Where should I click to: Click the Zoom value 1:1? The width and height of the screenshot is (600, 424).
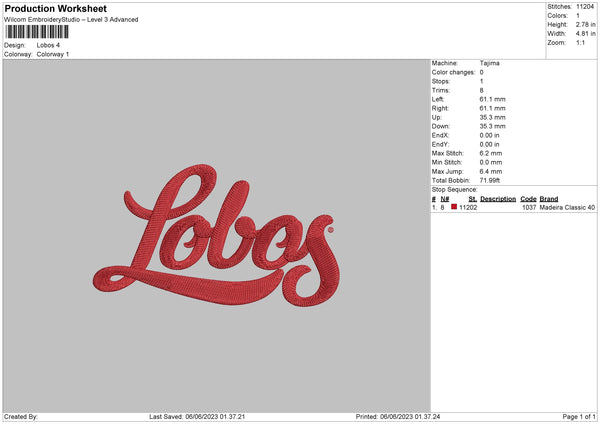[580, 42]
